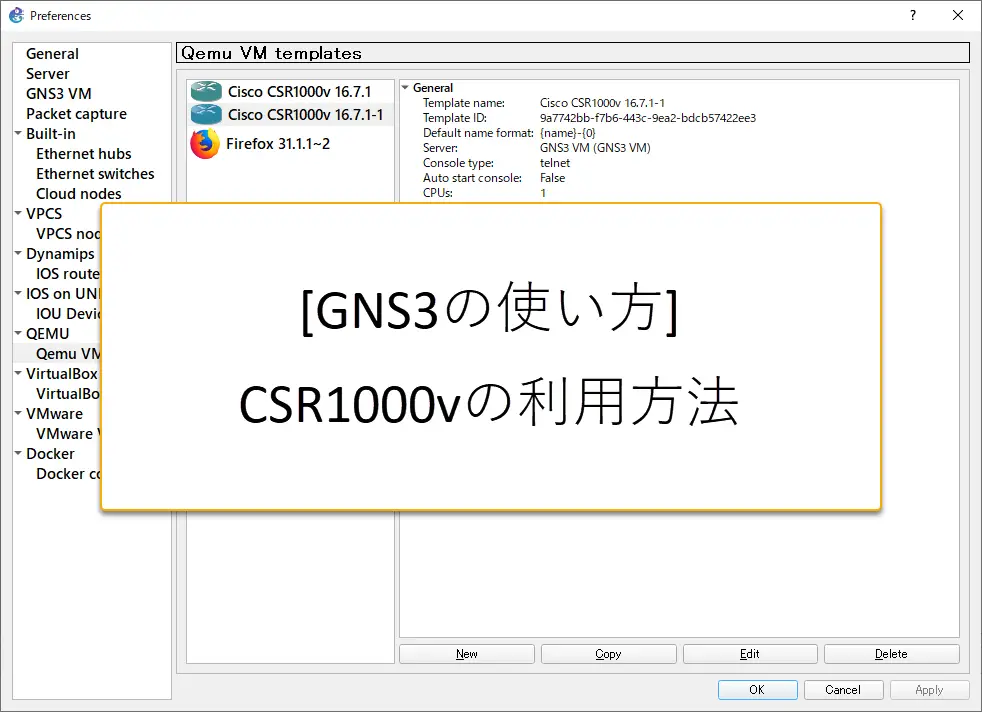982x712 pixels.
Task: Select the IOS routers tree entry
Action: [x=68, y=274]
